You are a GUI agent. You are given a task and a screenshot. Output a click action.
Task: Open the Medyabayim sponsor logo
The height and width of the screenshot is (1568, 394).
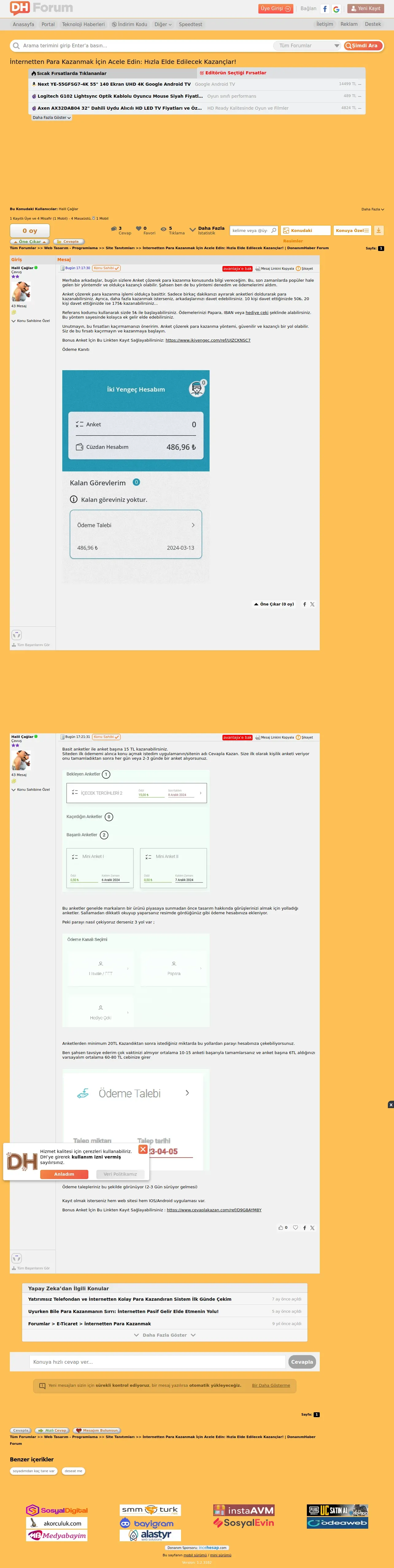coord(57,1536)
